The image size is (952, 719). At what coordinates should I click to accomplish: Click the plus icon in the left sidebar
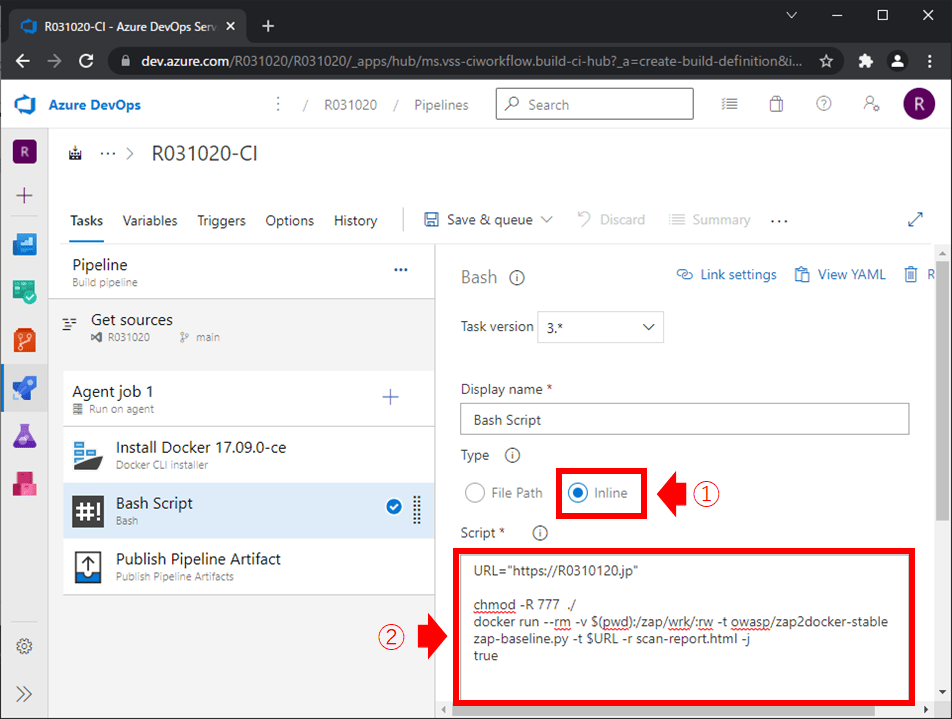point(24,196)
